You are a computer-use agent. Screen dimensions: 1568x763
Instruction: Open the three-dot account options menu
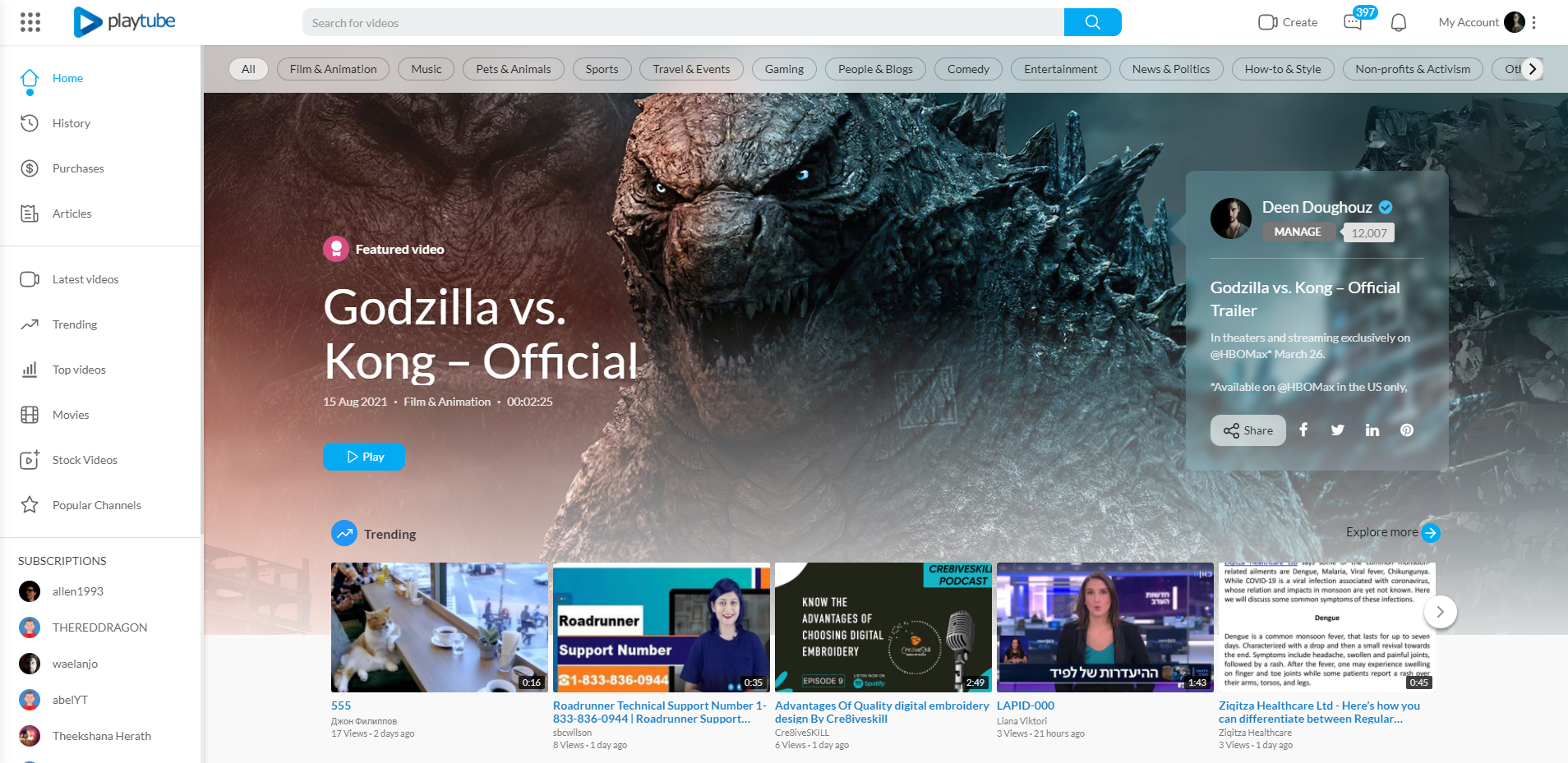click(x=1533, y=22)
